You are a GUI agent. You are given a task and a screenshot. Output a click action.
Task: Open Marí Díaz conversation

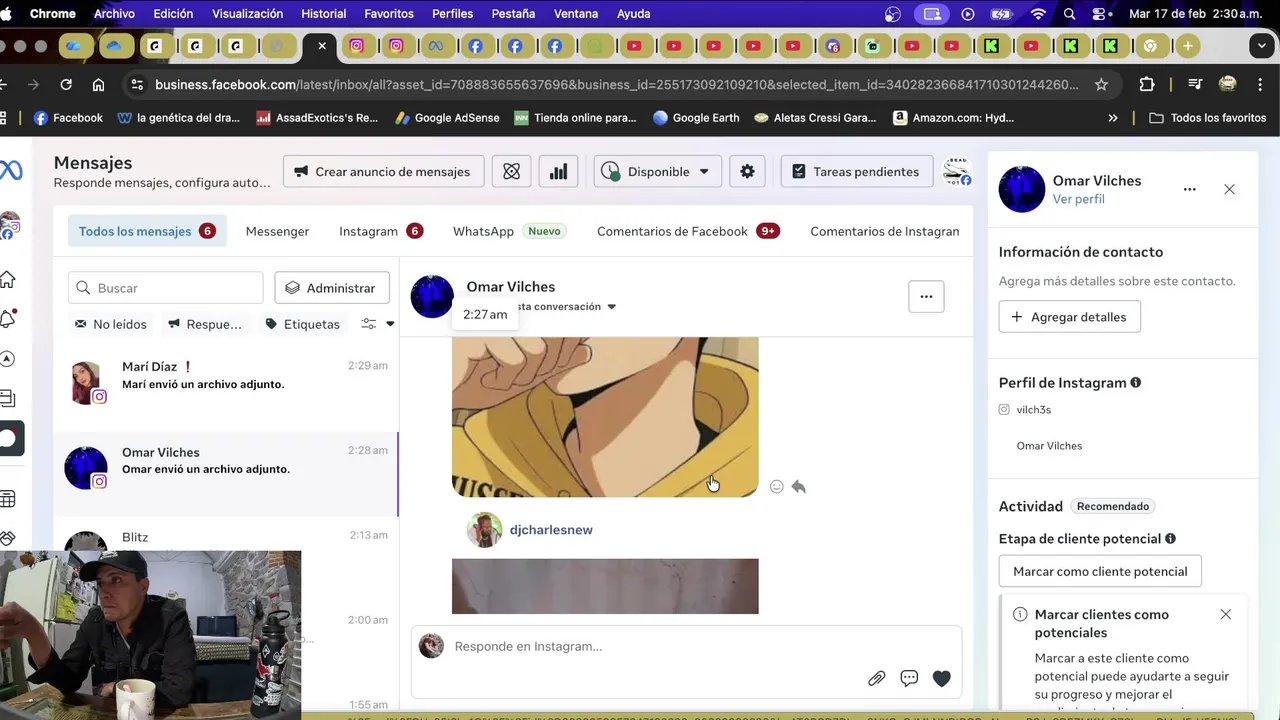(x=225, y=381)
